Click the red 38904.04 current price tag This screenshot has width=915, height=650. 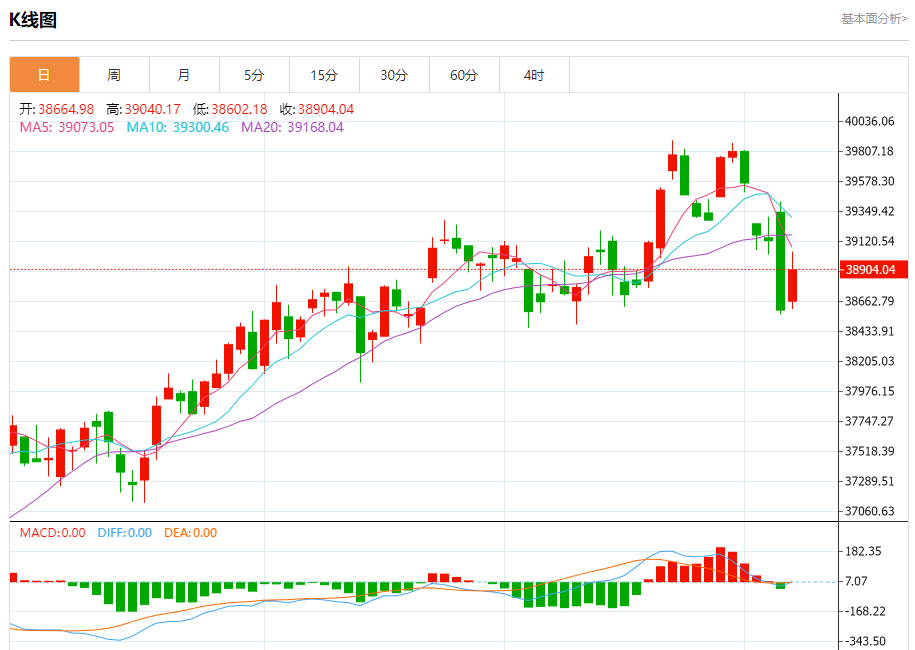[x=874, y=270]
